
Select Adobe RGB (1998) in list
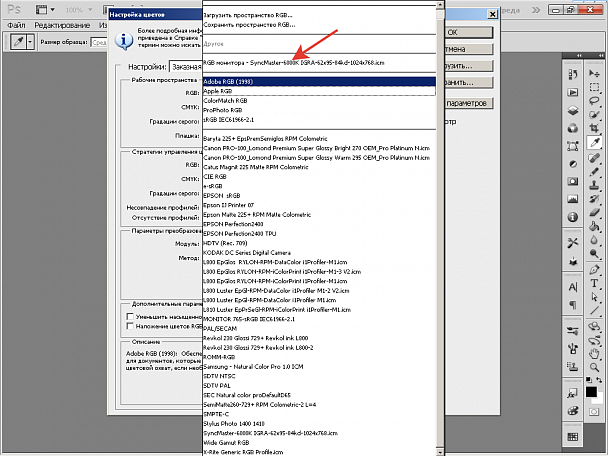click(x=320, y=81)
